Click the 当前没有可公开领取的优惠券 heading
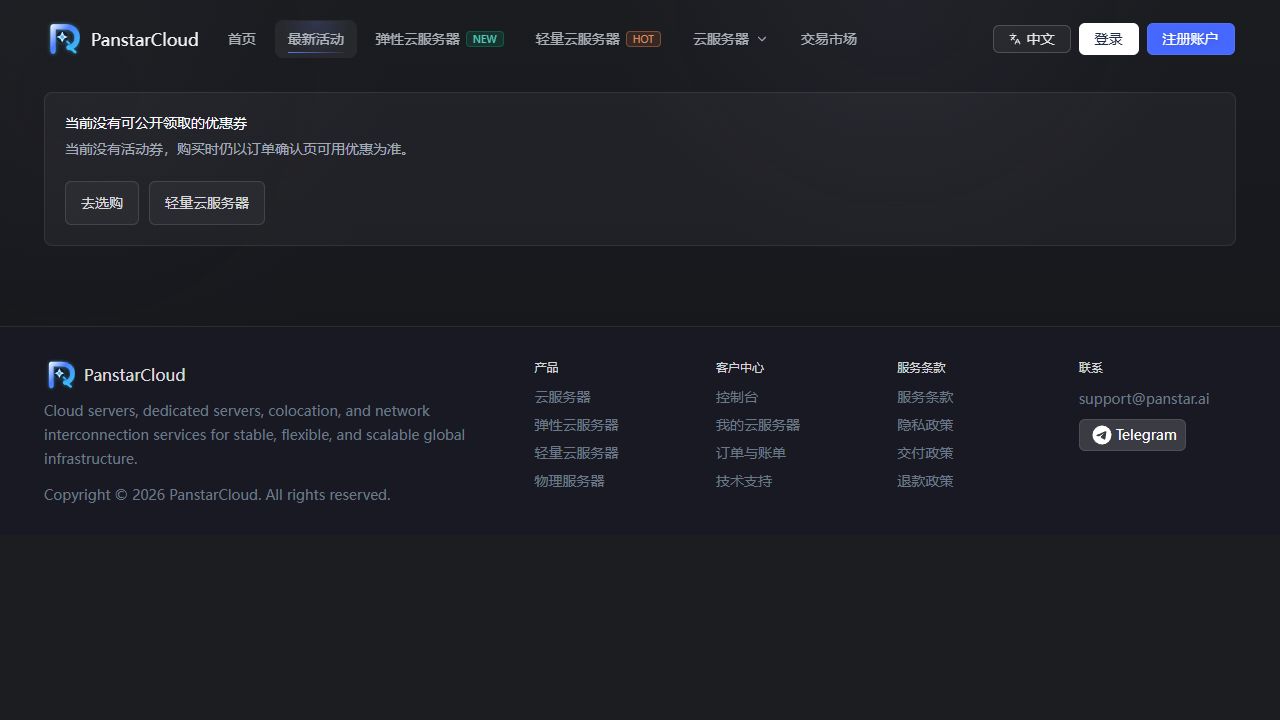The height and width of the screenshot is (720, 1280). tap(156, 123)
